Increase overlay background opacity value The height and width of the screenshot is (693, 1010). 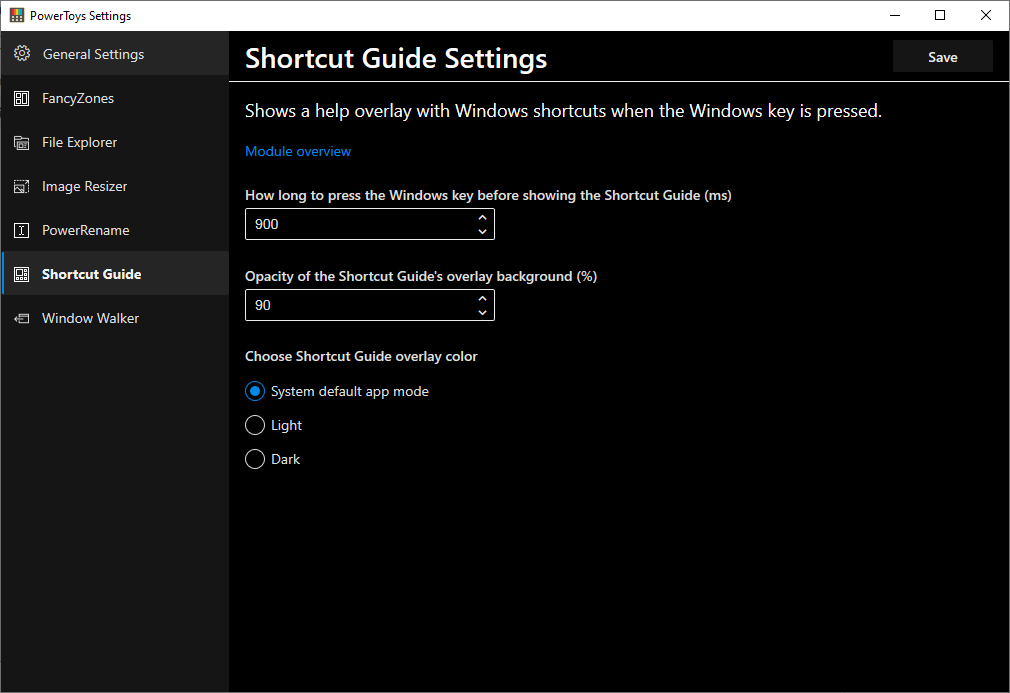coord(482,298)
